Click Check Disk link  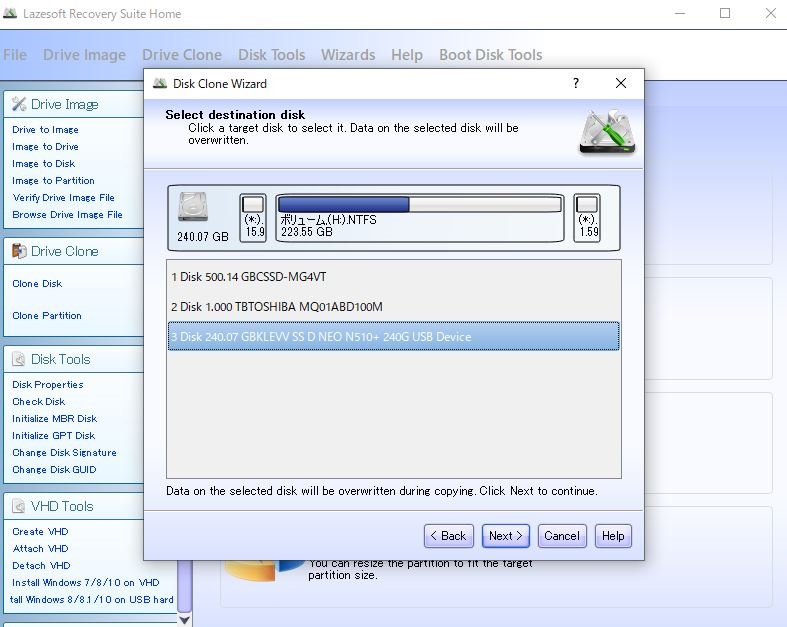[x=39, y=402]
